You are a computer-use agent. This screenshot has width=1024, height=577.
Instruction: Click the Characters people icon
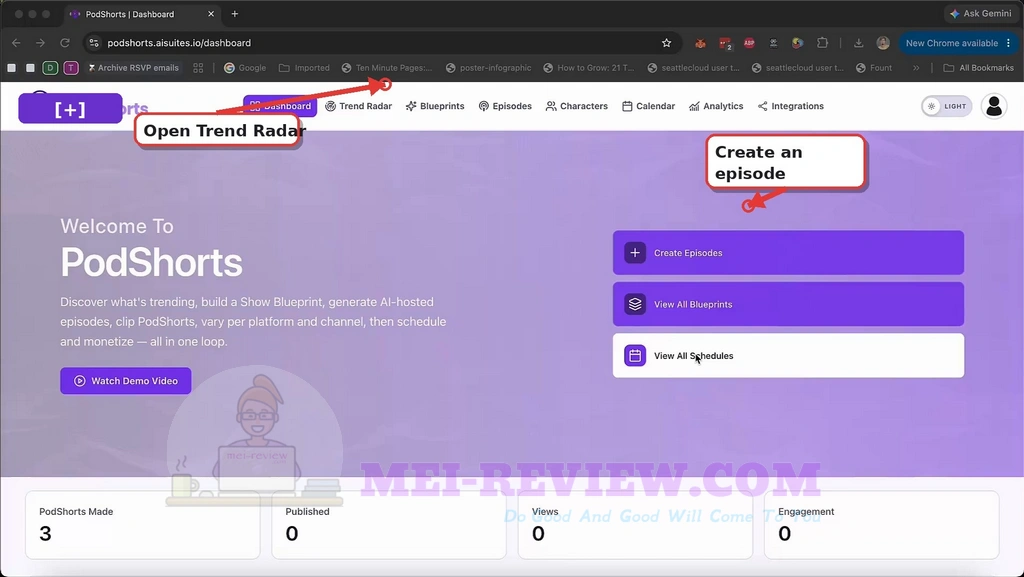[551, 106]
